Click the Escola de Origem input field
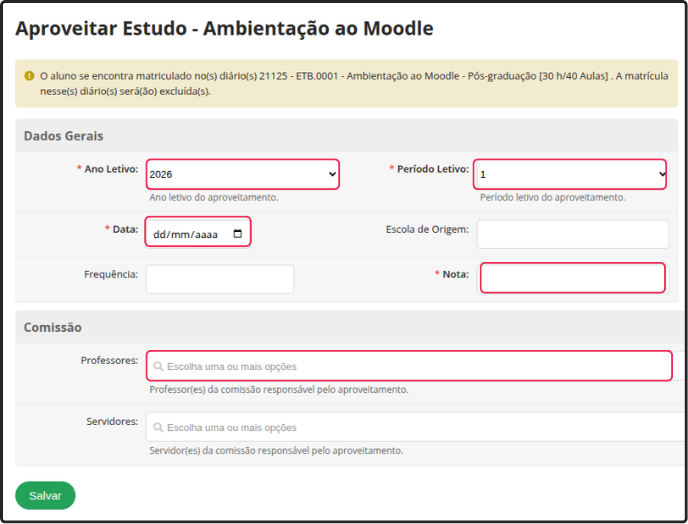Screen dimensions: 688x524 [573, 234]
